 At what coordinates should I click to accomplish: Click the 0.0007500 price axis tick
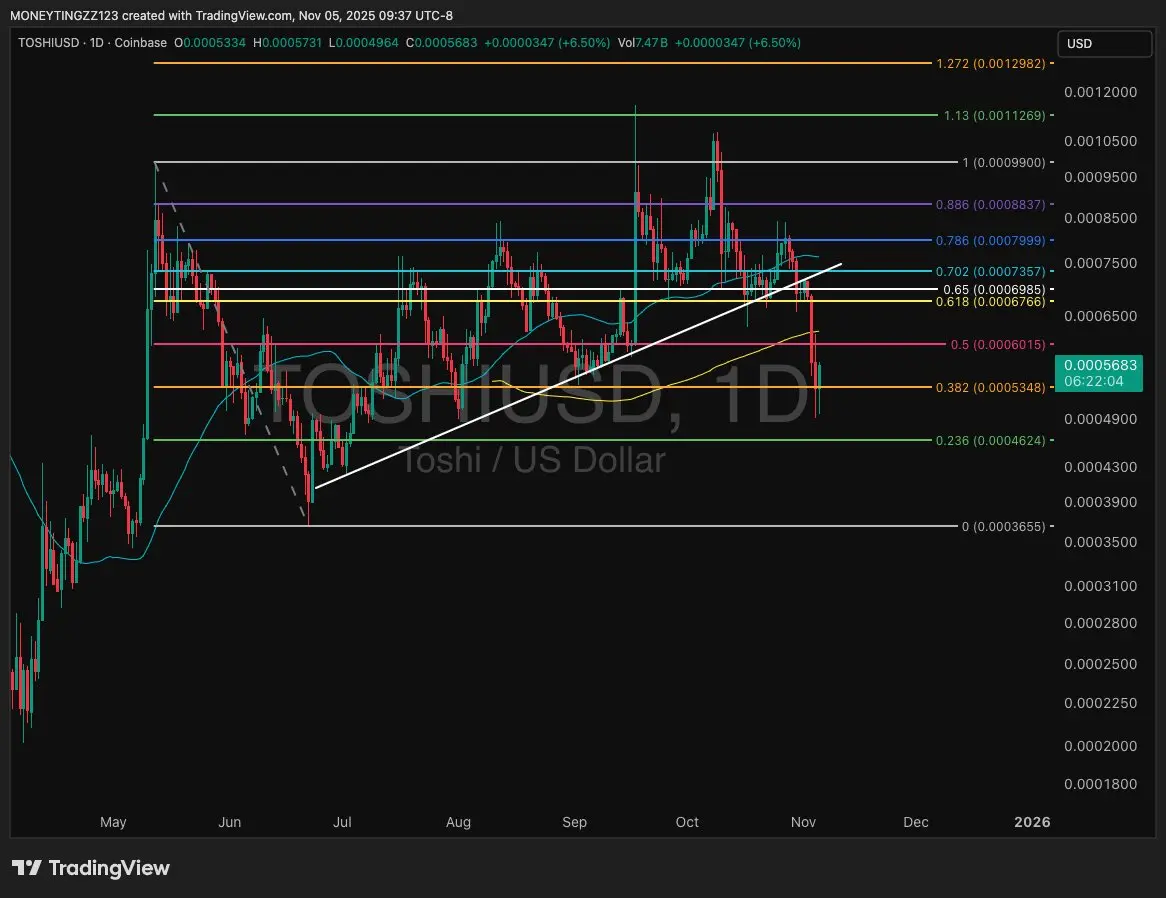[1101, 263]
